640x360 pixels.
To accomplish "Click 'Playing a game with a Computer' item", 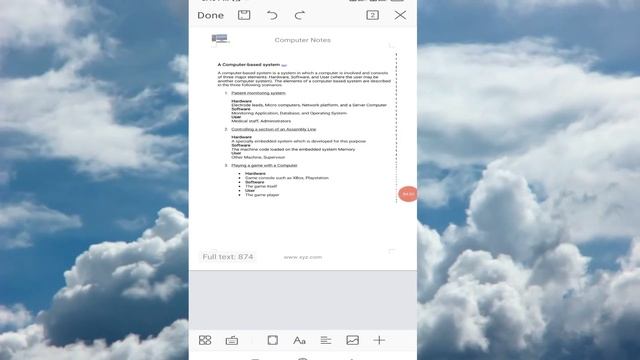I will [x=264, y=166].
